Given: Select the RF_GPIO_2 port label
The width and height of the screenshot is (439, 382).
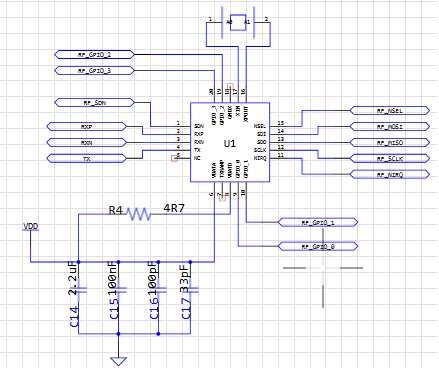Looking at the screenshot, I should point(94,55).
